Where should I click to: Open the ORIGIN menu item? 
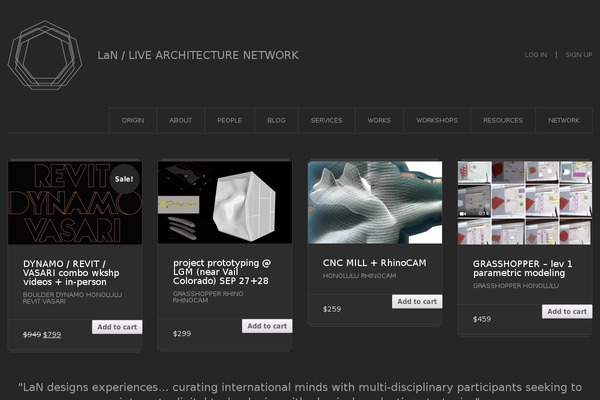pyautogui.click(x=133, y=120)
